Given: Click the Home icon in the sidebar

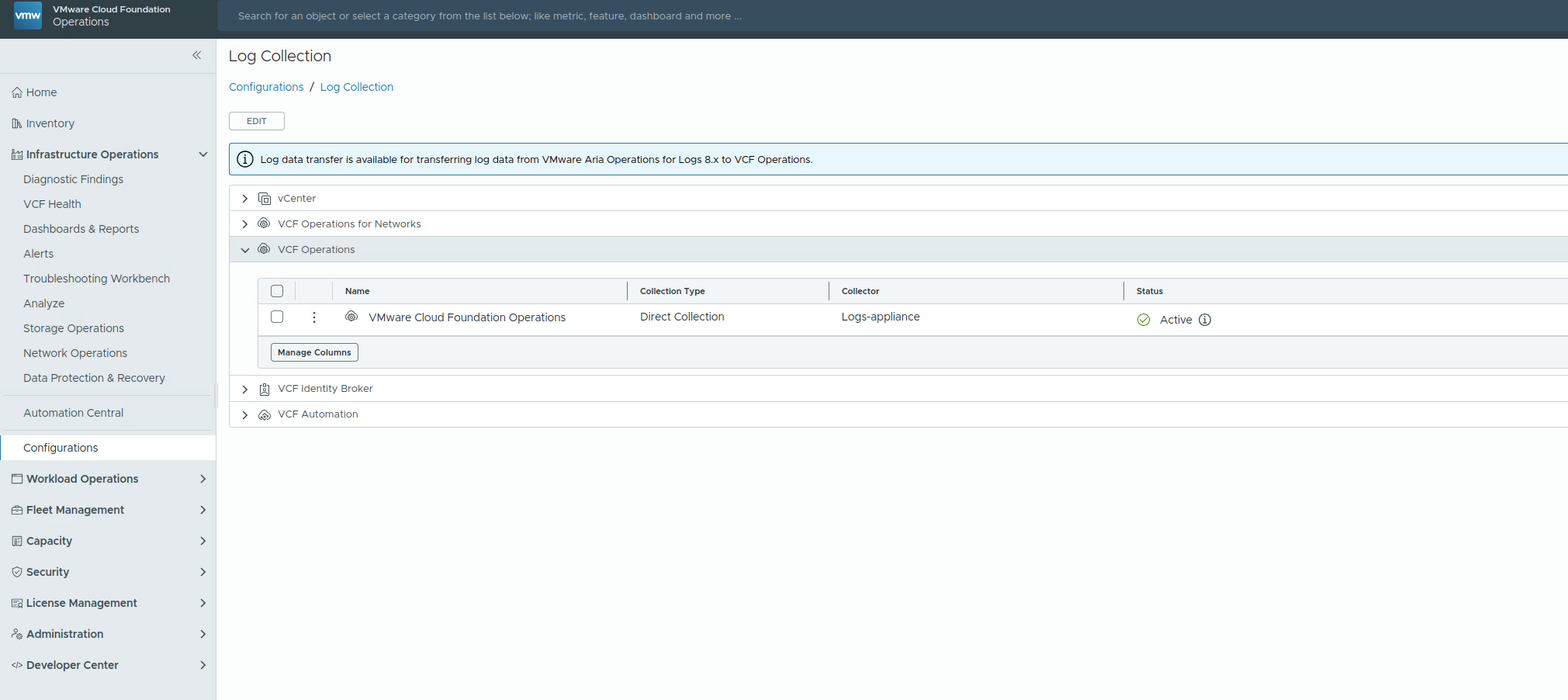Looking at the screenshot, I should [17, 92].
